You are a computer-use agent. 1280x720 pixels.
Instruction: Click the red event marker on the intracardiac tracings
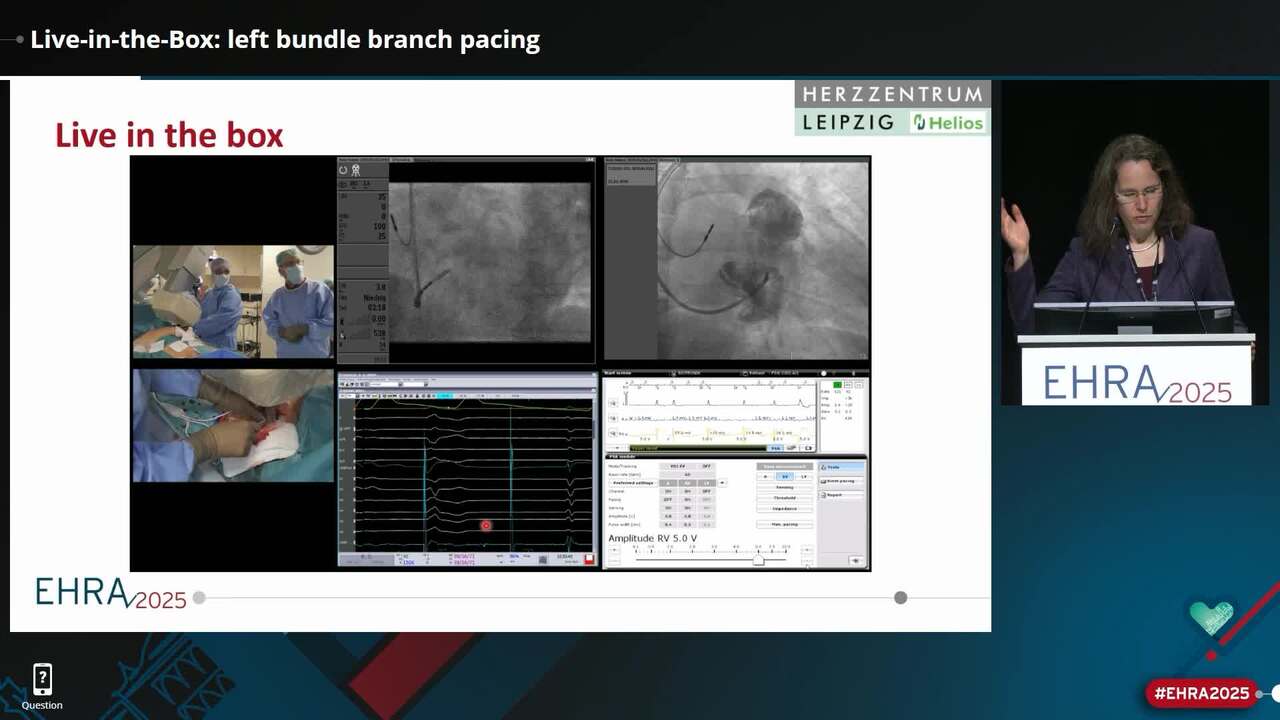point(486,525)
